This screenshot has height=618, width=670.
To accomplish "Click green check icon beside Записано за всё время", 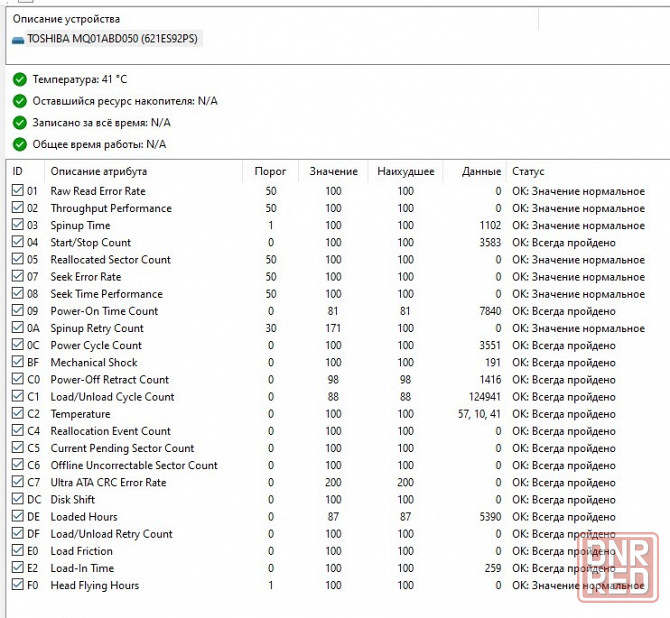I will (x=20, y=122).
